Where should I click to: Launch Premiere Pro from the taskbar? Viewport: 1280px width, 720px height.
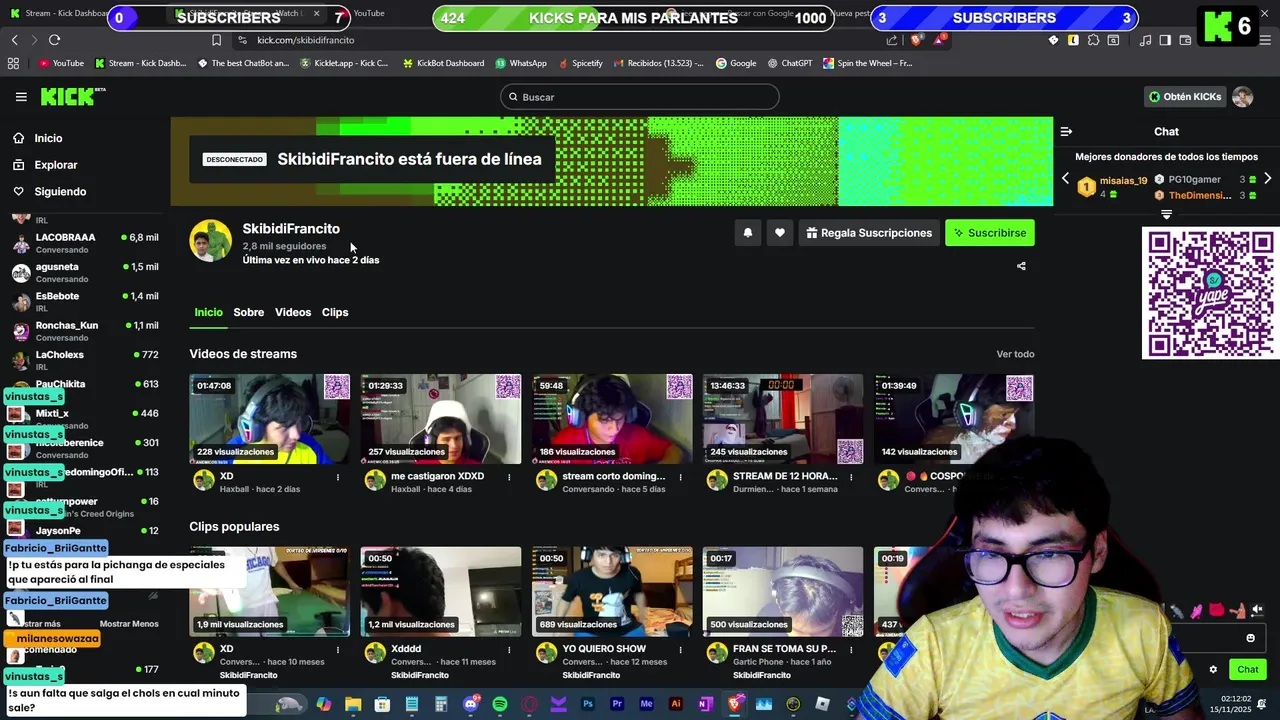617,704
